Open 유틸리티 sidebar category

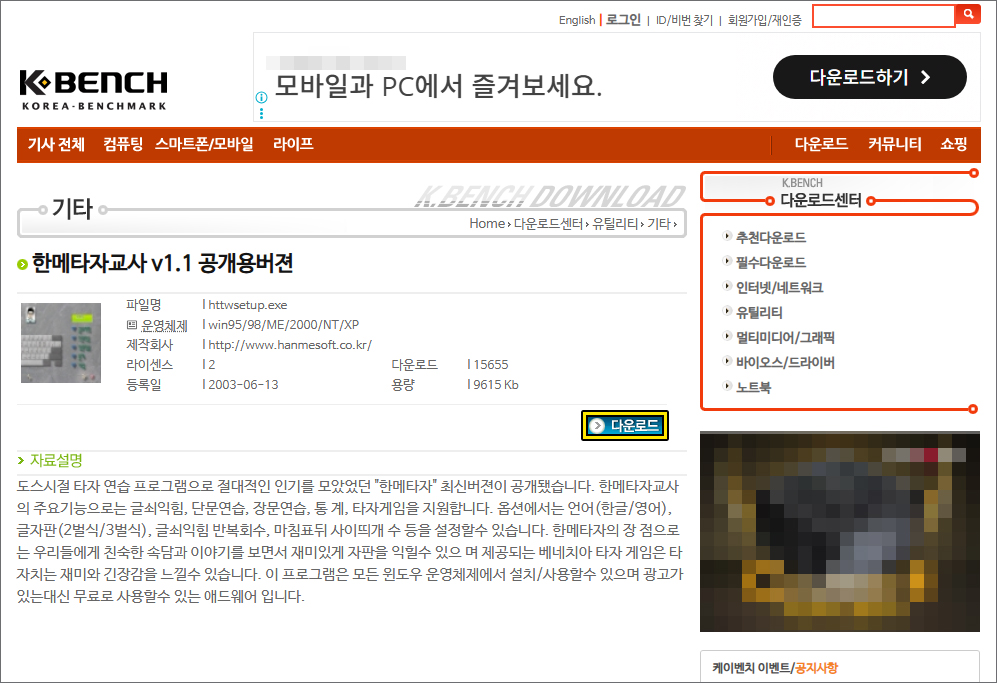759,313
